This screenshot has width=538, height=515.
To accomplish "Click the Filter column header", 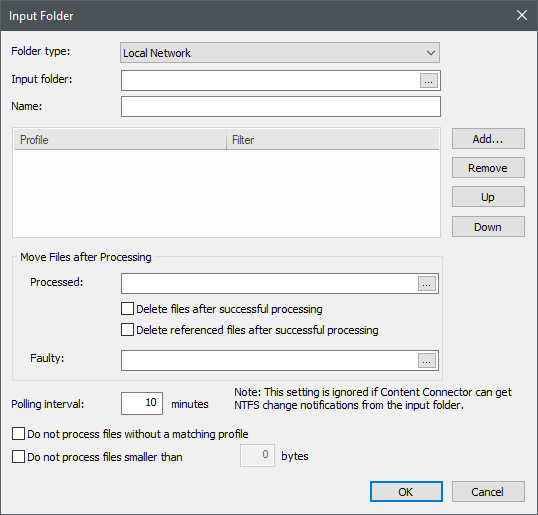I will [x=332, y=140].
